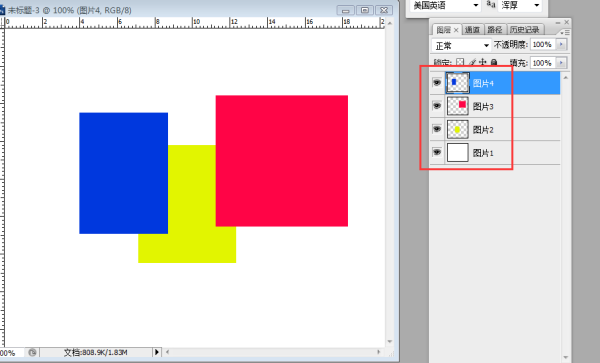Click the document horizontal scrollbar right arrow
This screenshot has height=363, width=600.
point(378,352)
